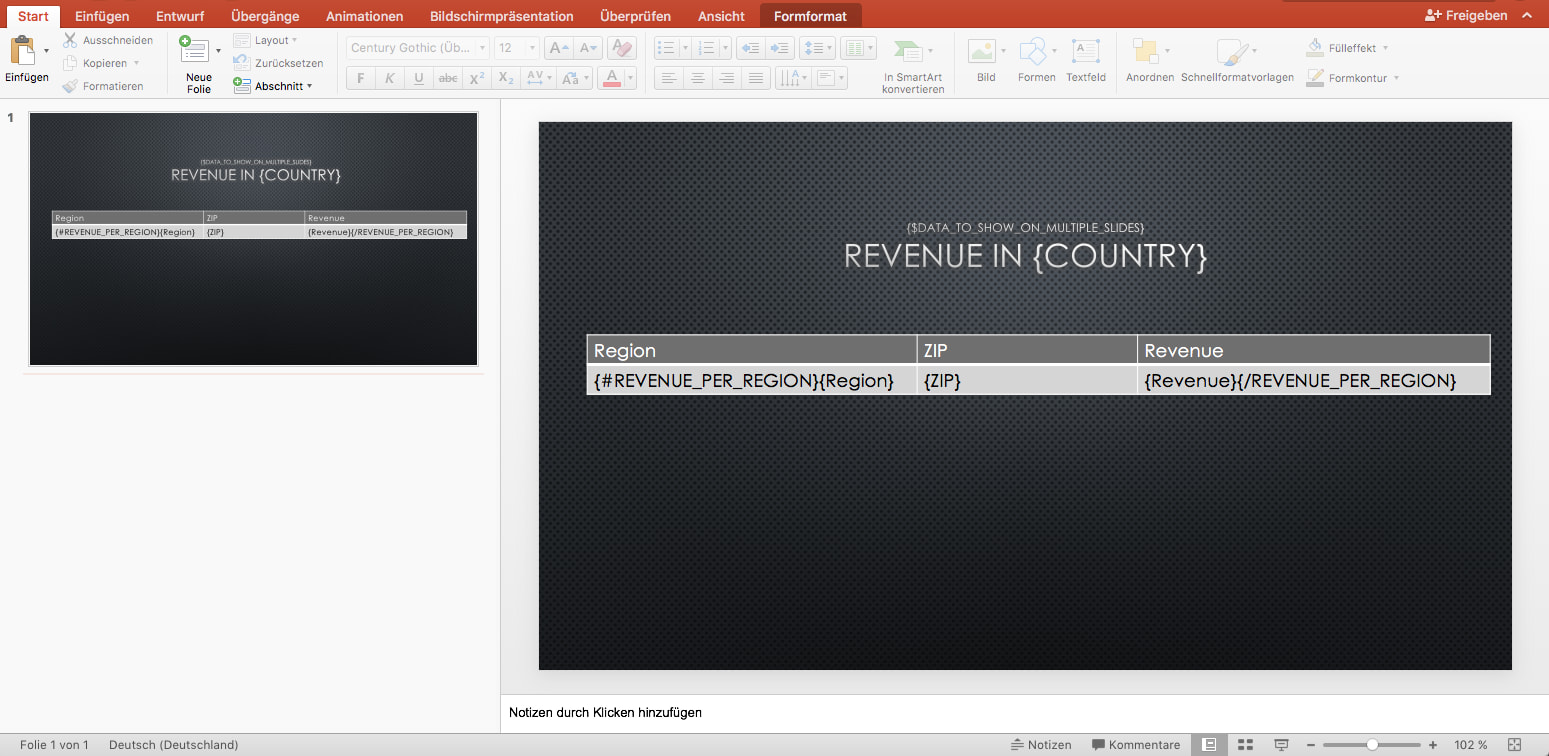Align text right
The height and width of the screenshot is (756, 1549).
pyautogui.click(x=727, y=78)
